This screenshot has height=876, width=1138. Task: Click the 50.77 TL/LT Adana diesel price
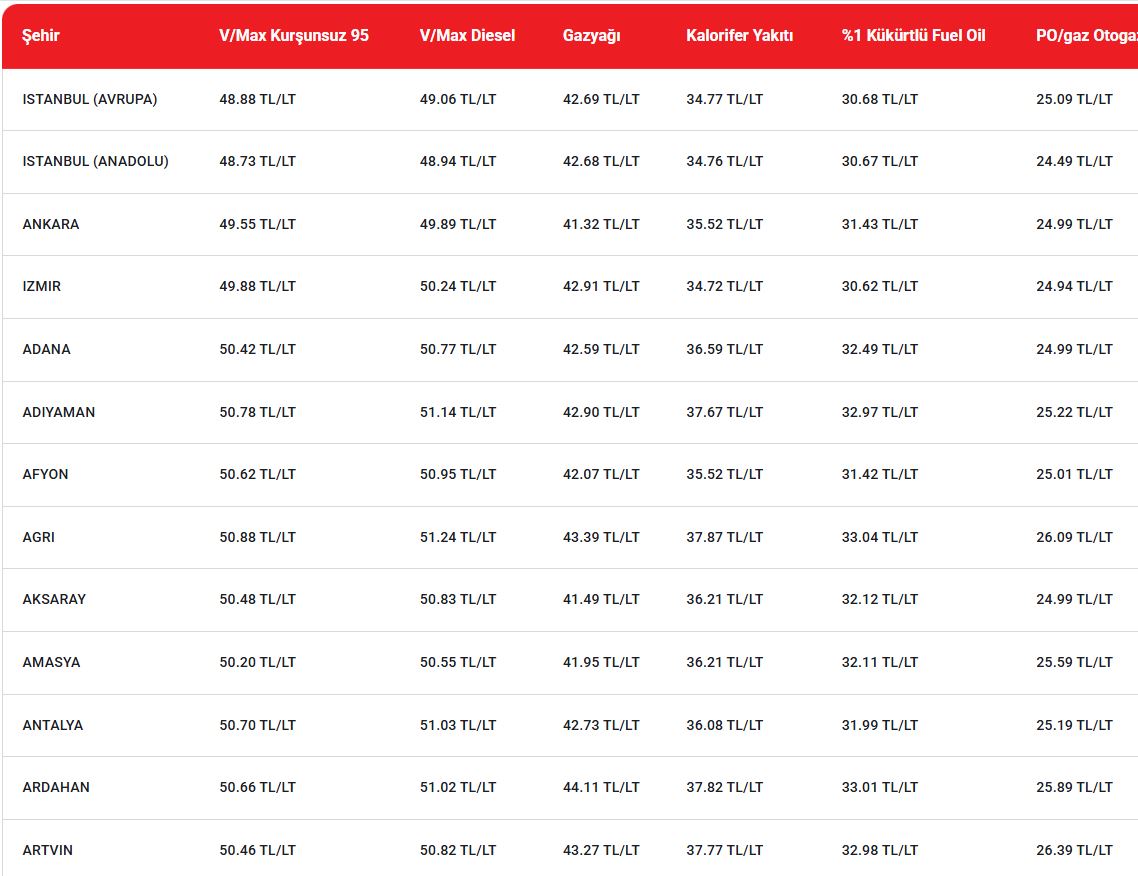point(458,349)
